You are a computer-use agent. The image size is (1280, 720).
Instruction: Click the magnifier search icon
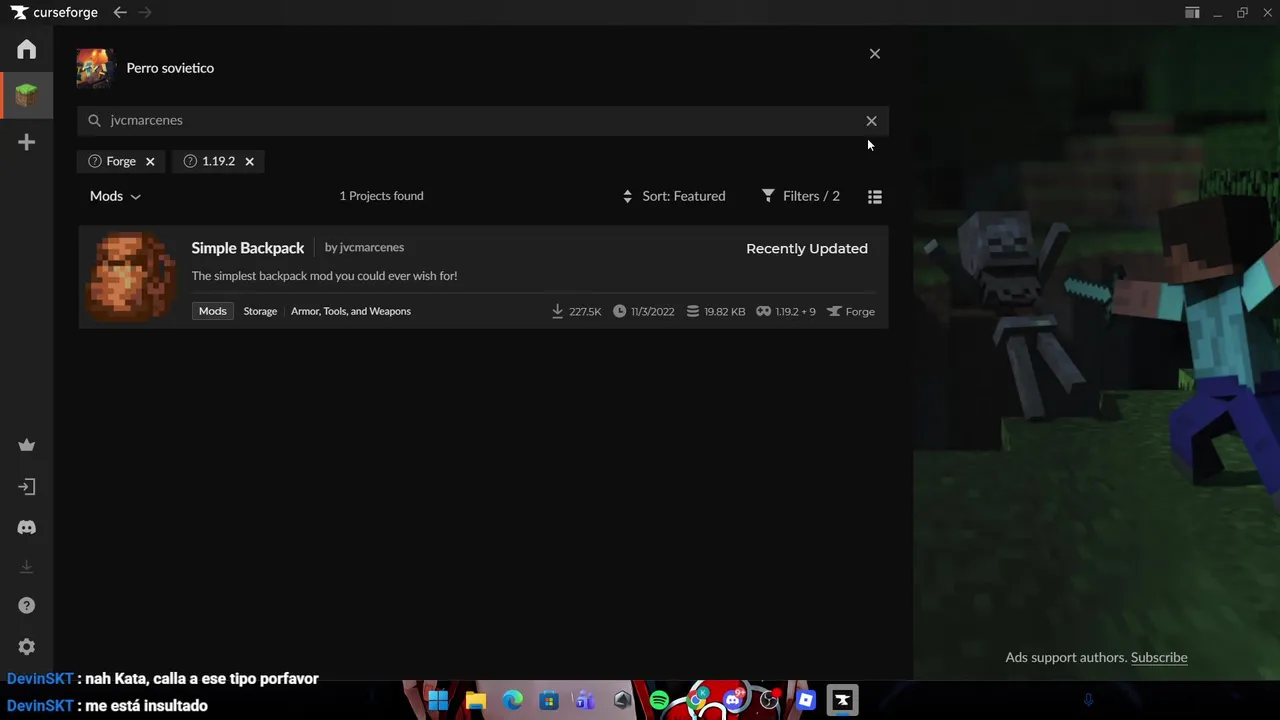(94, 120)
